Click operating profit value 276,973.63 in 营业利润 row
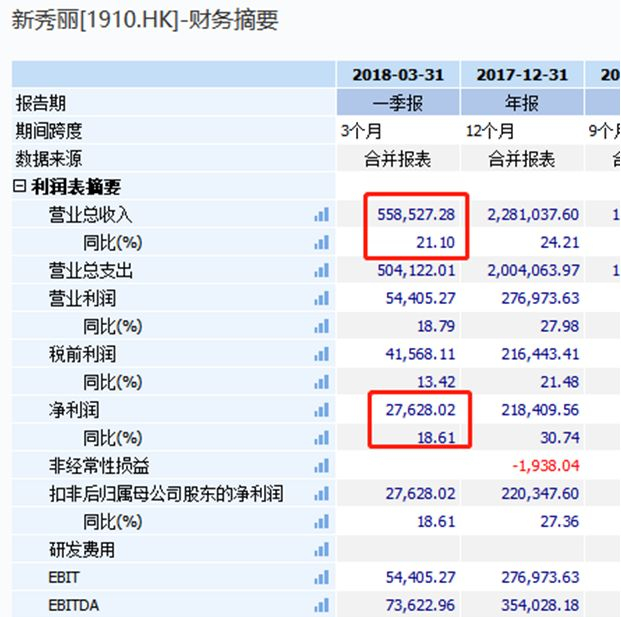Screen dimensions: 621x617 (540, 298)
